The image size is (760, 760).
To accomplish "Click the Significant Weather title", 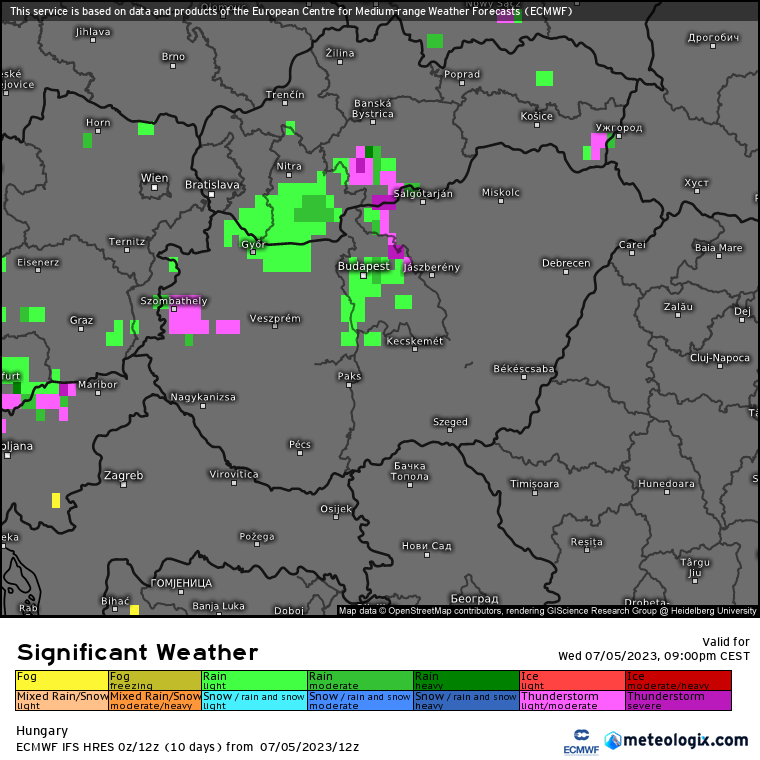I will (137, 653).
